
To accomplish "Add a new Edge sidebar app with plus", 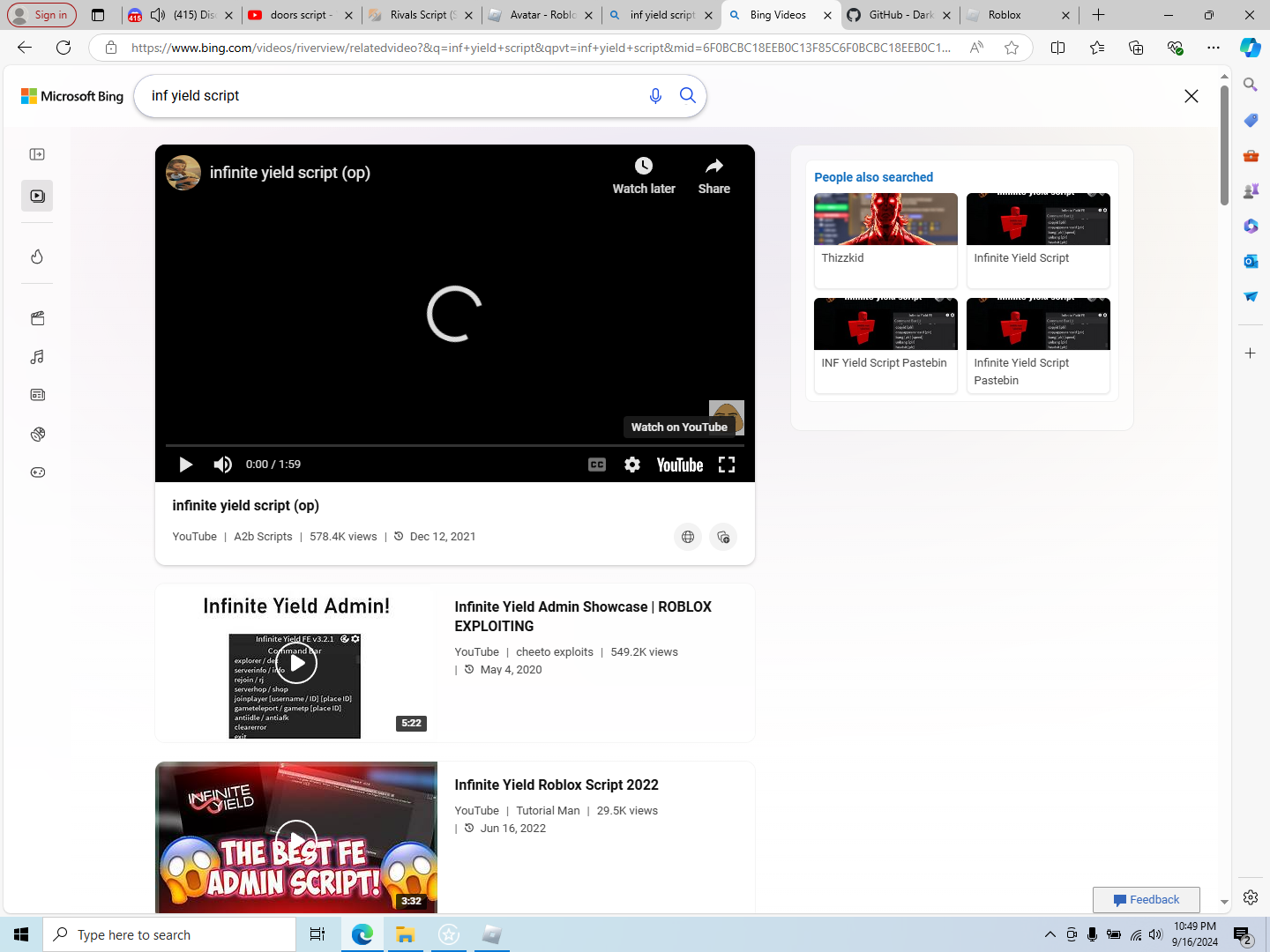I will coord(1251,353).
